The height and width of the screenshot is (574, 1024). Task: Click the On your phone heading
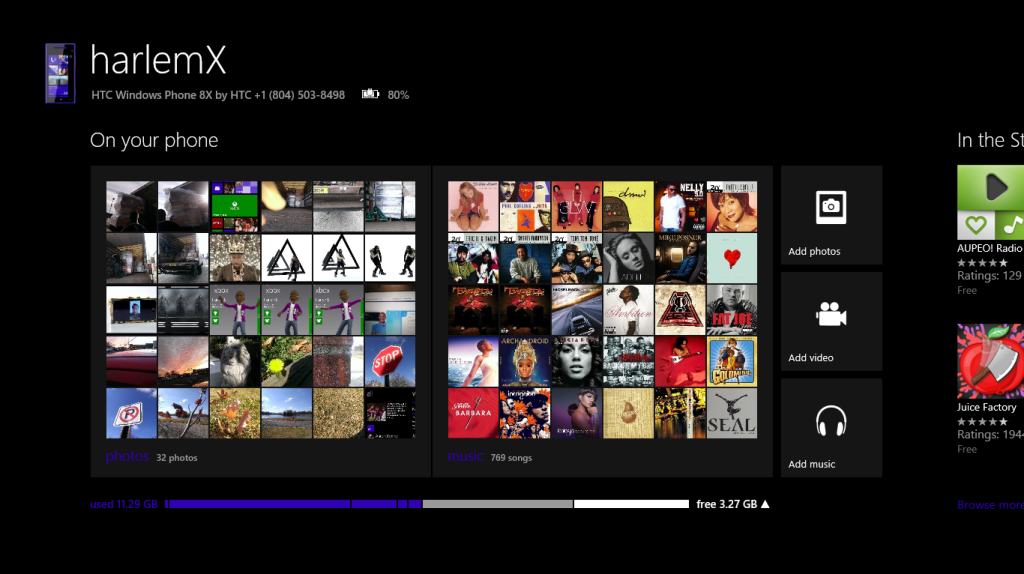pyautogui.click(x=154, y=140)
